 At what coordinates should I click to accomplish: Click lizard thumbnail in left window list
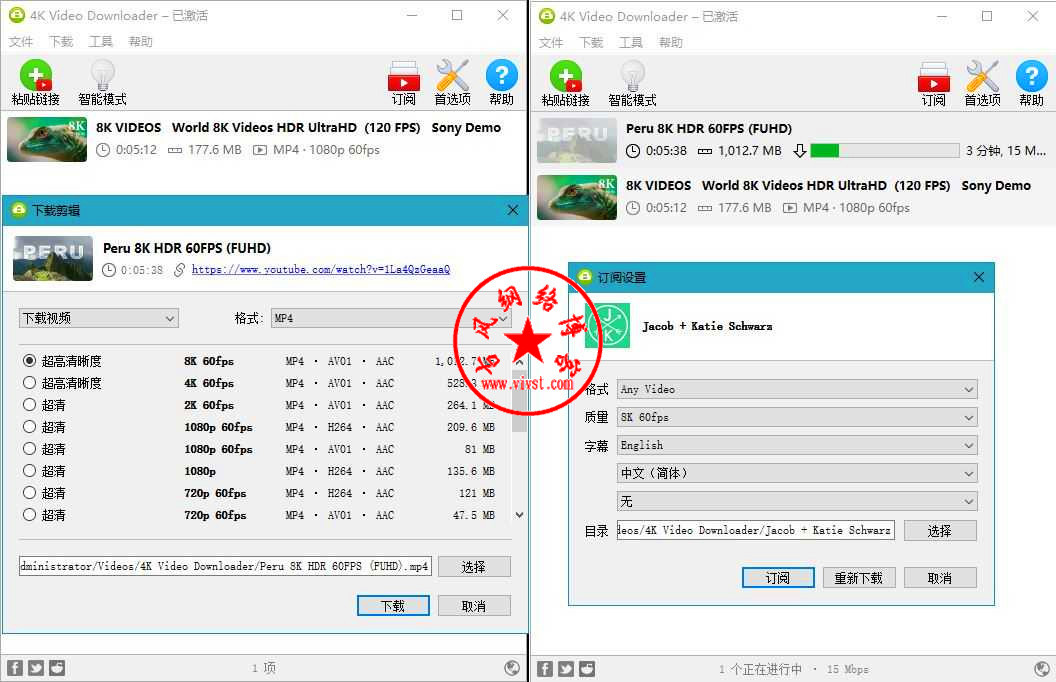[46, 139]
